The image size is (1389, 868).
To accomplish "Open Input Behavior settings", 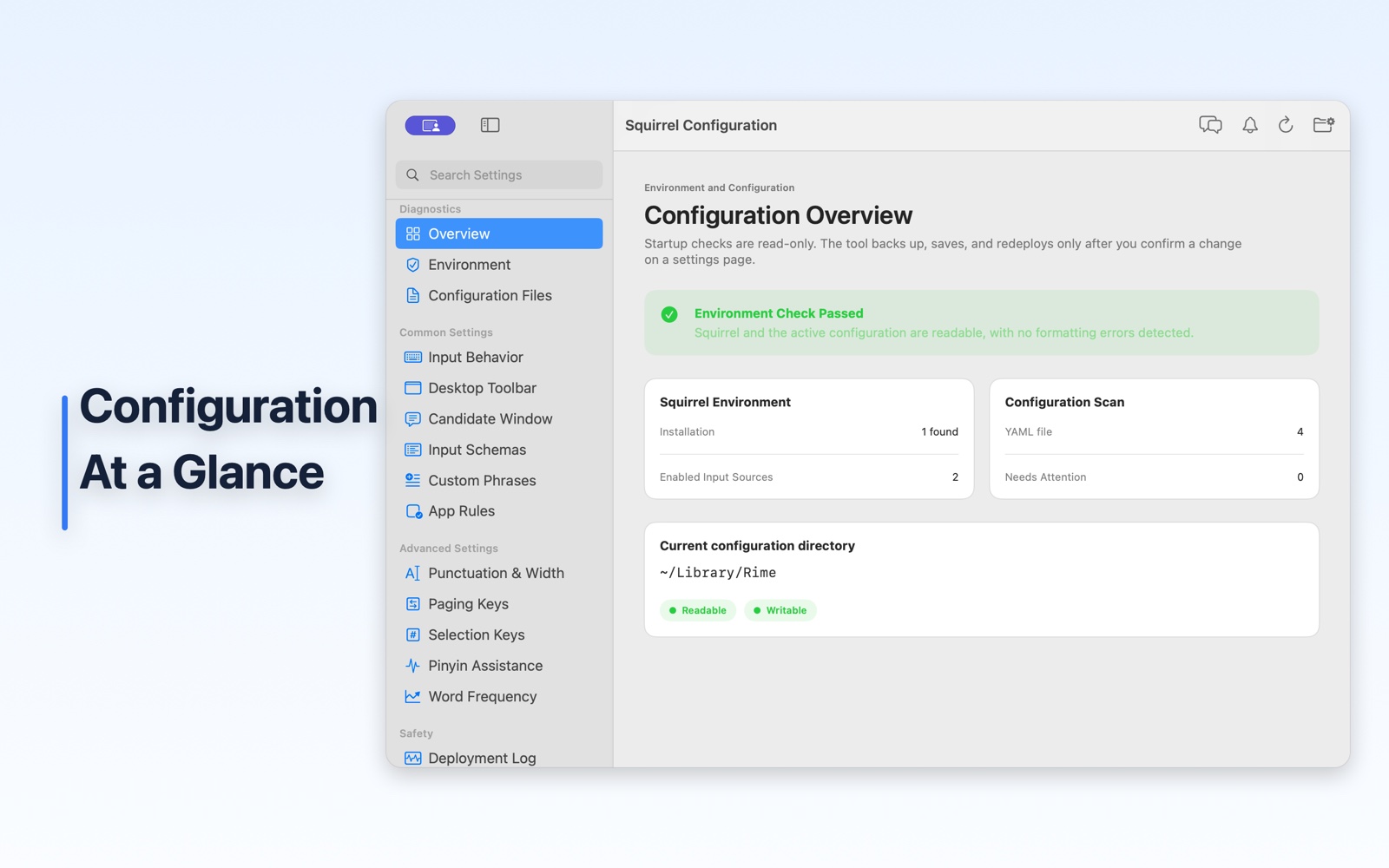I will coord(499,358).
